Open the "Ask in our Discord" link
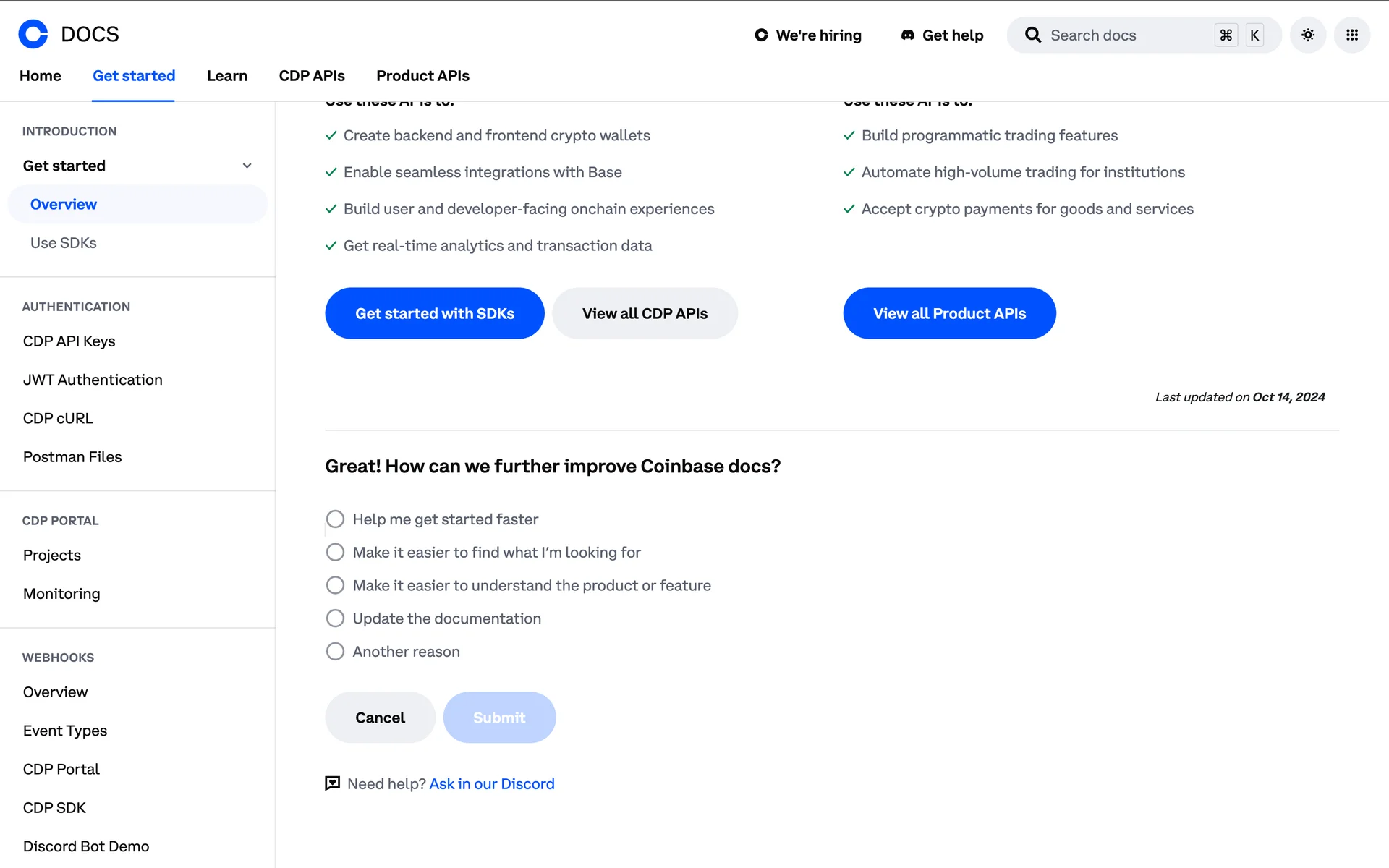 492,784
